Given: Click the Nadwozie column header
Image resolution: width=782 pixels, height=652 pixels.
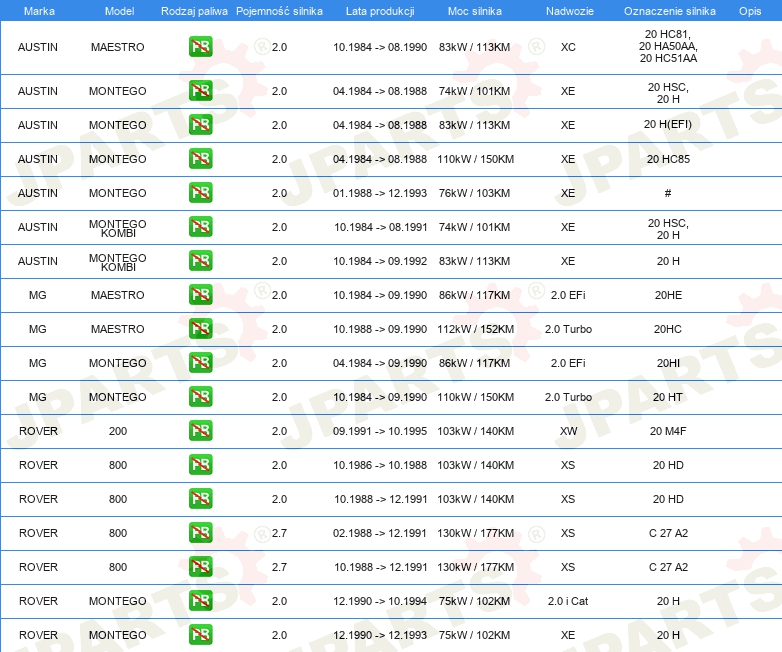Looking at the screenshot, I should 570,11.
